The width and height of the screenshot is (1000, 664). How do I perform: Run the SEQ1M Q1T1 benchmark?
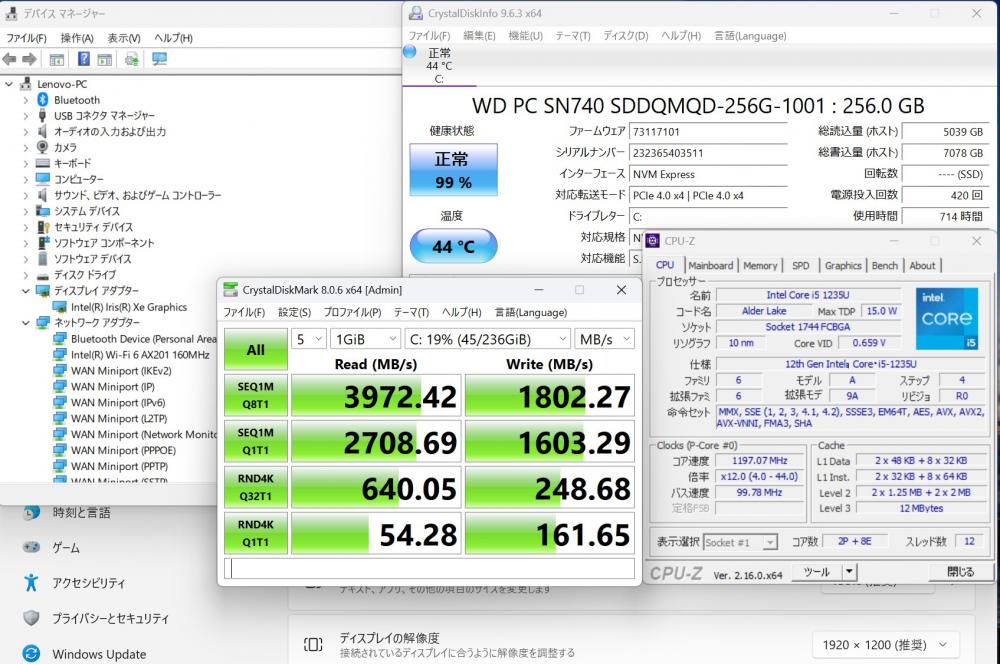coord(256,441)
